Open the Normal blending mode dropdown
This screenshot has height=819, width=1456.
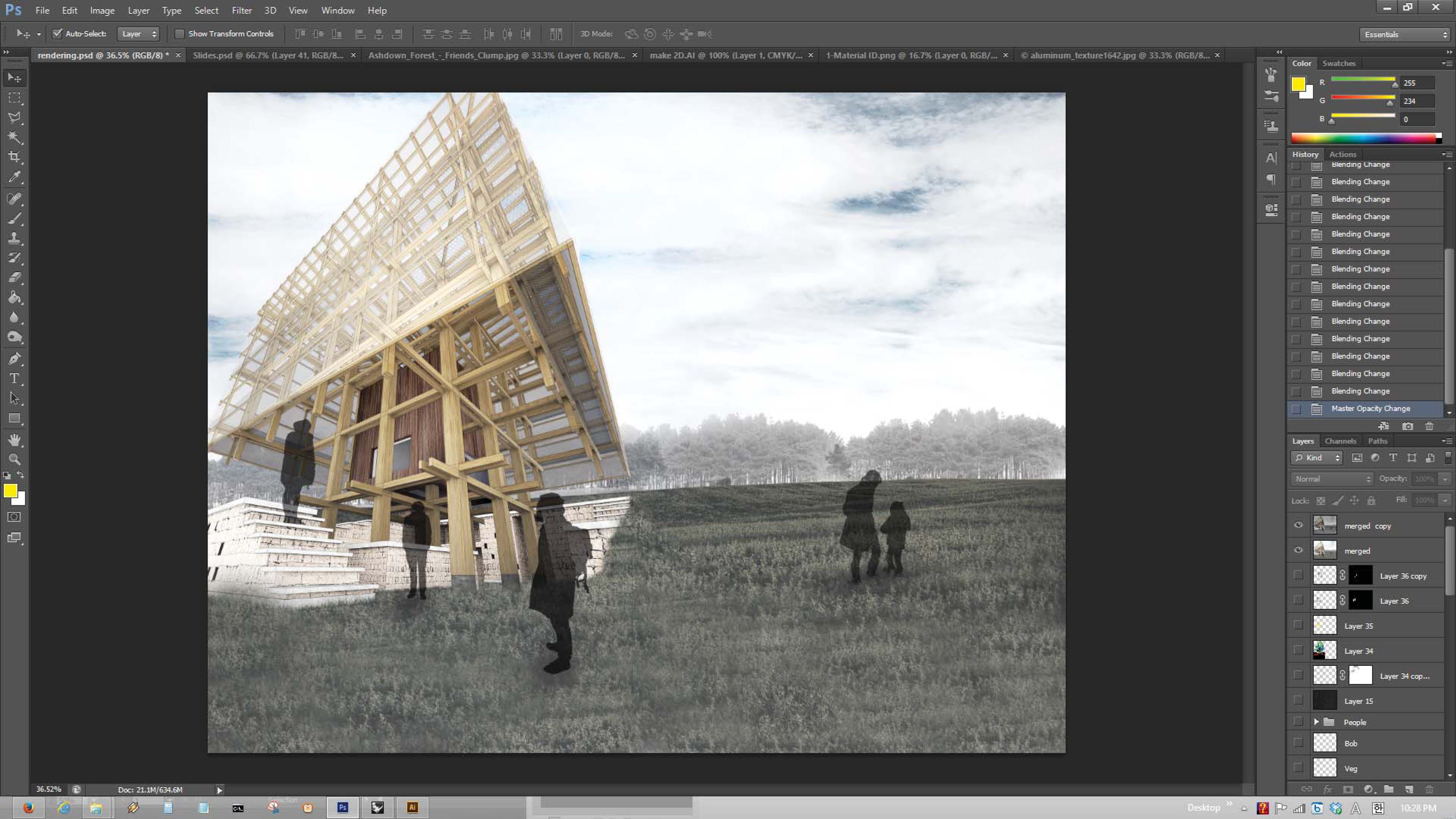pyautogui.click(x=1332, y=479)
